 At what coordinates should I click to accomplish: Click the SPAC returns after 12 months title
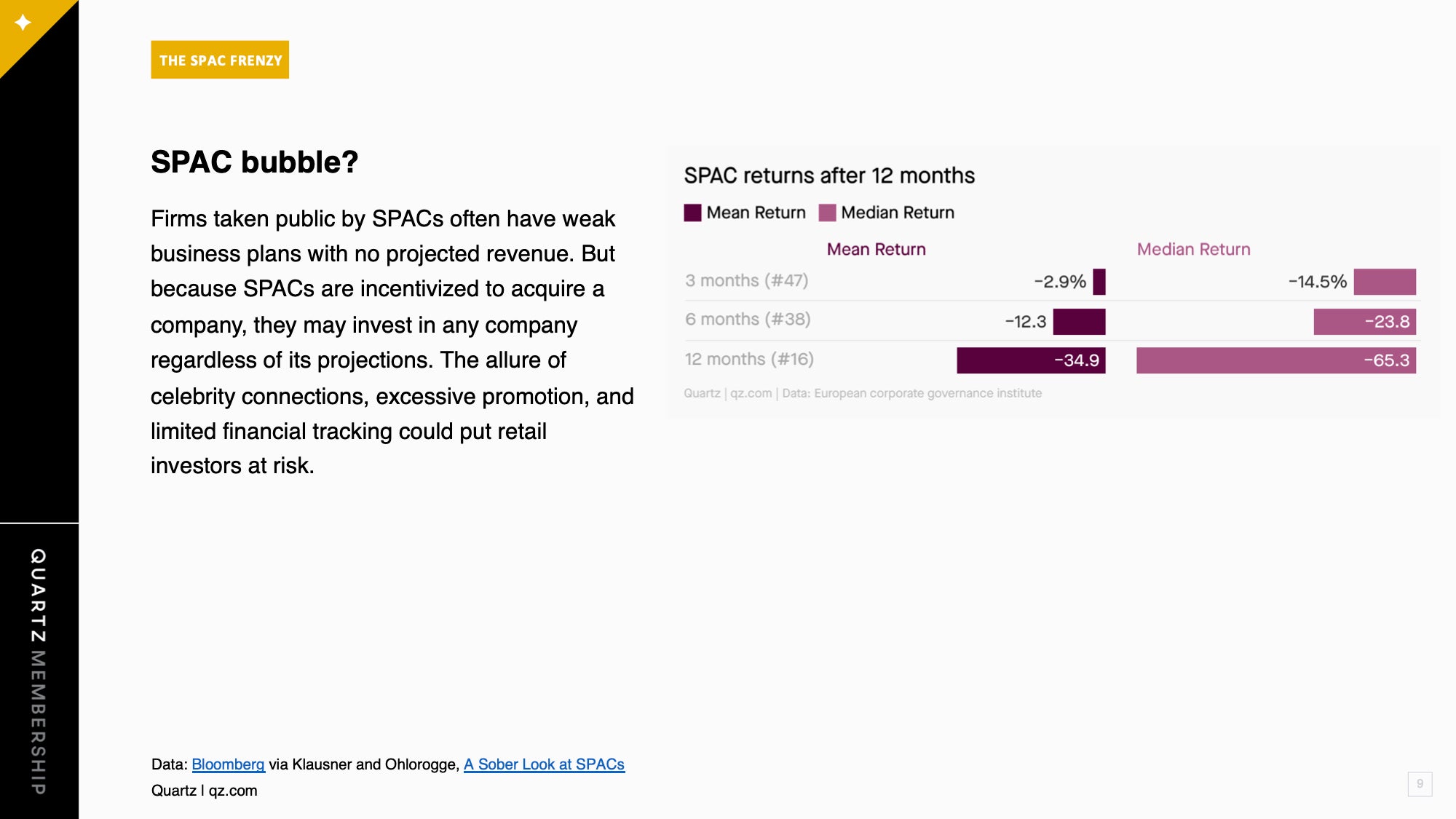(829, 175)
